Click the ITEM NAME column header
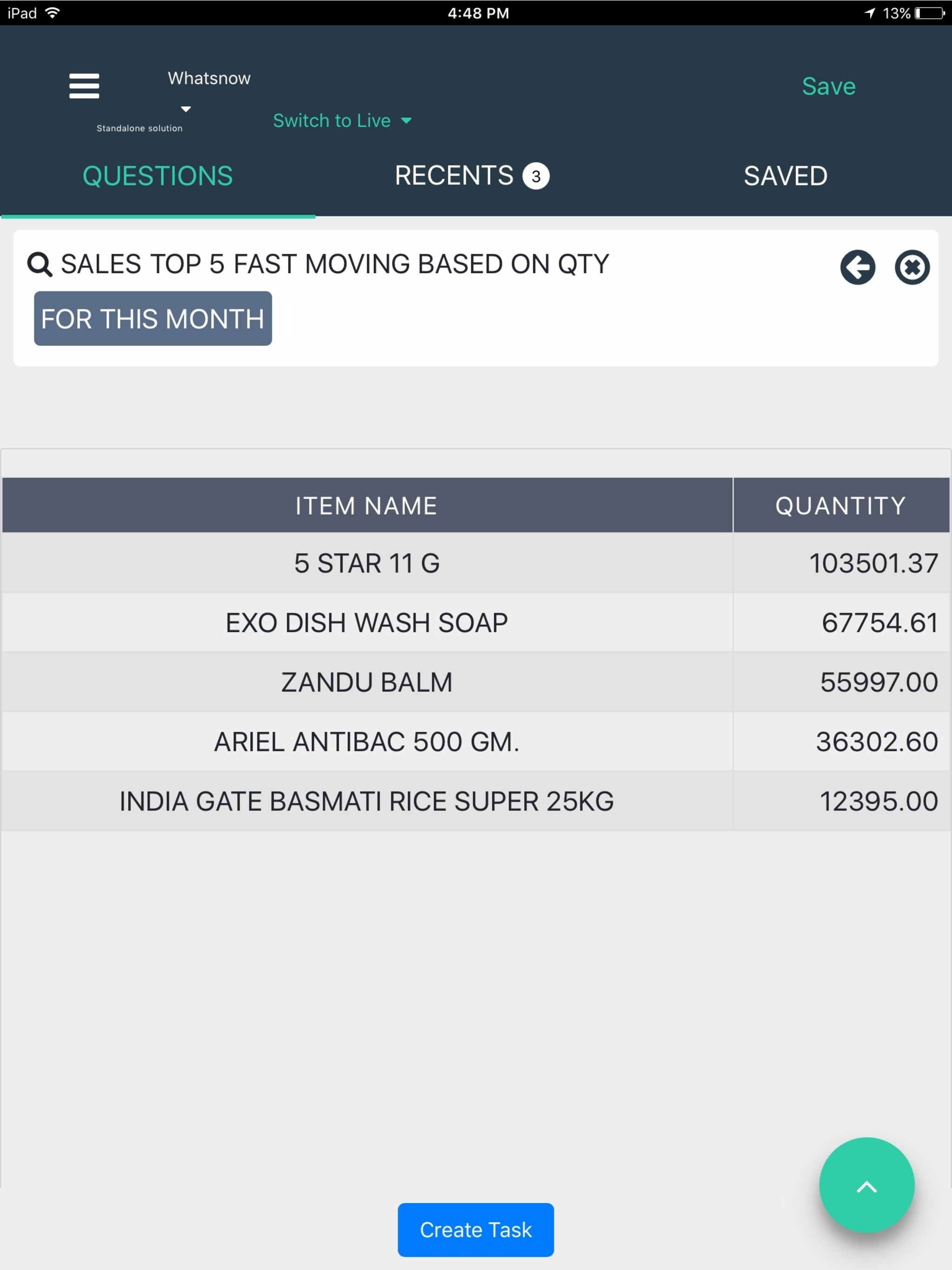The width and height of the screenshot is (952, 1270). [367, 506]
